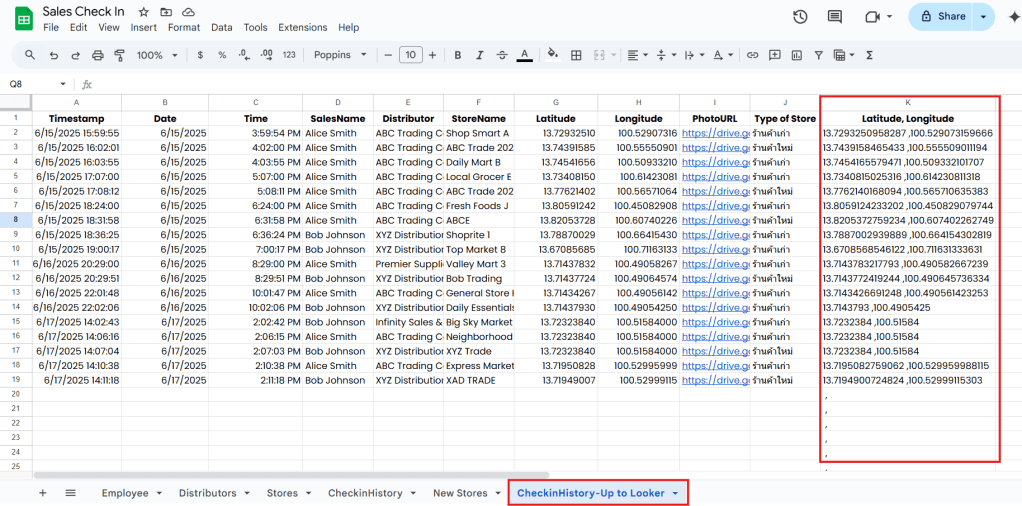1022x506 pixels.
Task: Open version history clock icon
Action: point(800,17)
